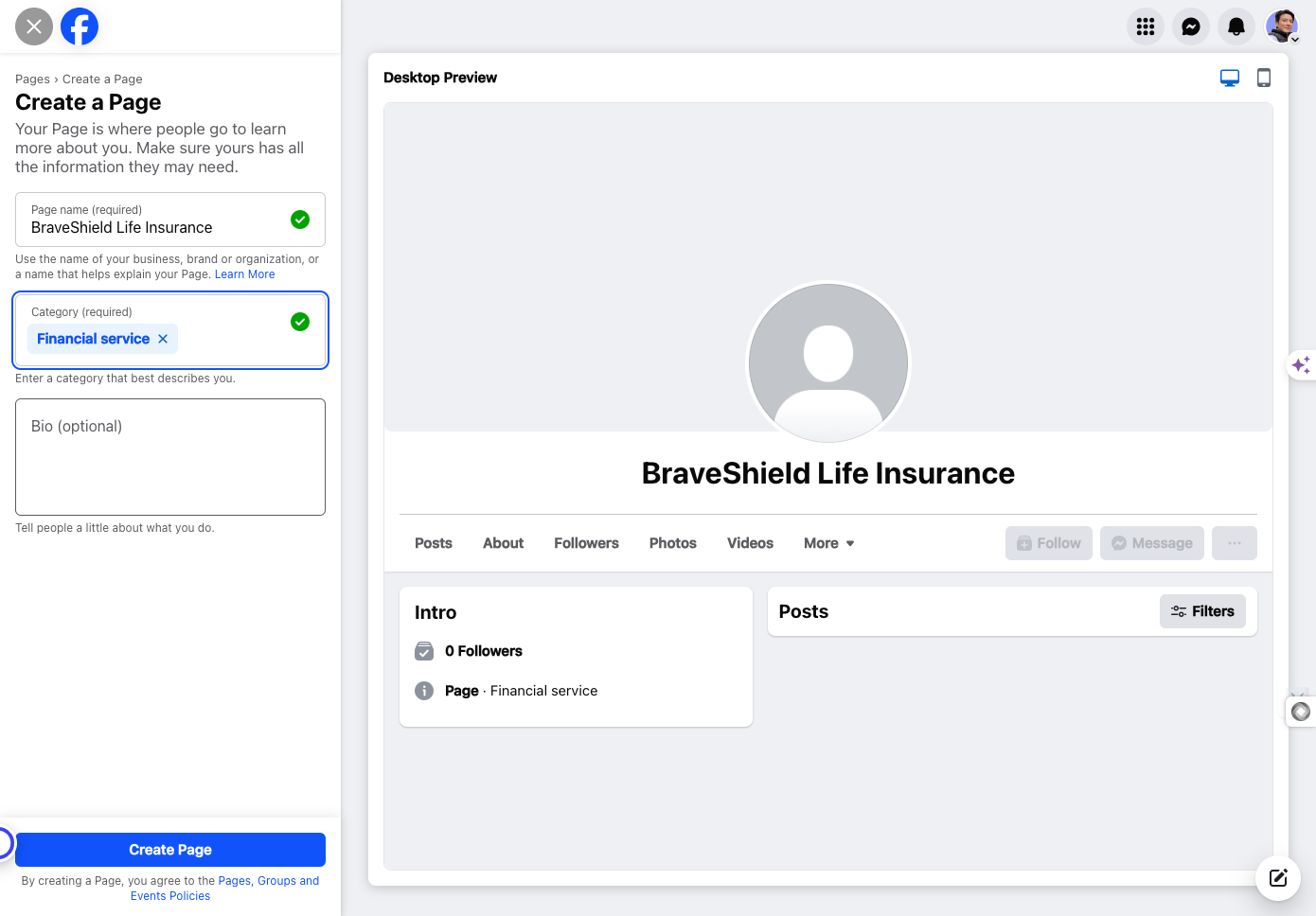The height and width of the screenshot is (916, 1316).
Task: Open the Posts Filters button
Action: tap(1202, 611)
